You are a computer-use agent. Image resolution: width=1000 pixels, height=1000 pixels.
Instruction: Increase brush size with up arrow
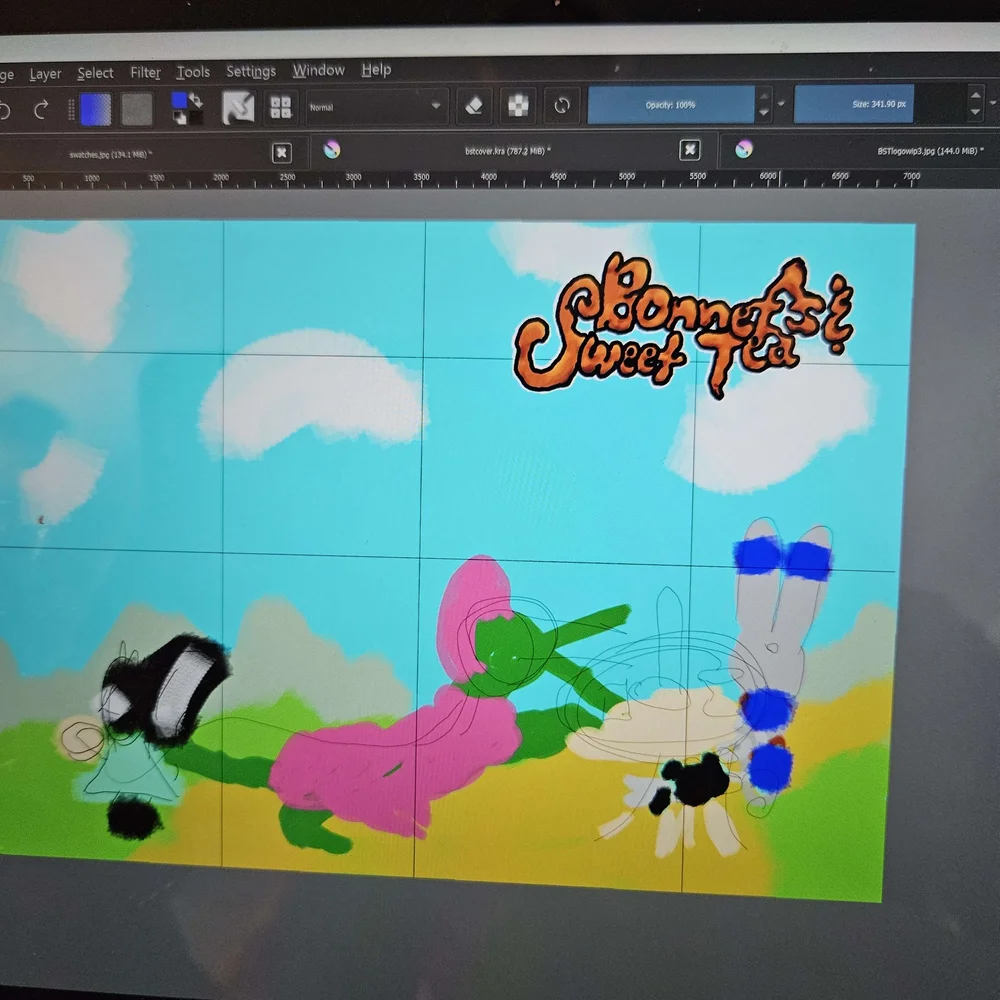click(975, 96)
